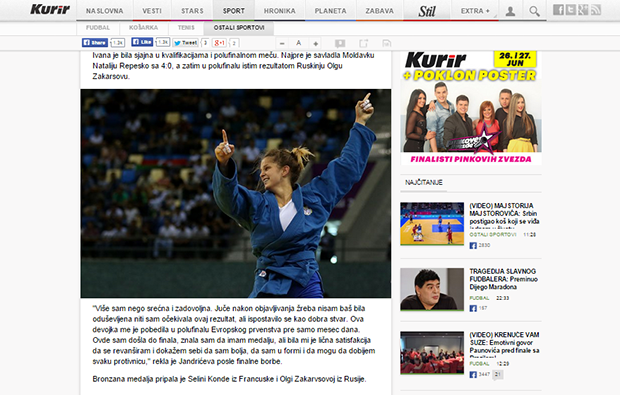Click the Google +1 button
This screenshot has height=395, width=620.
coord(219,43)
